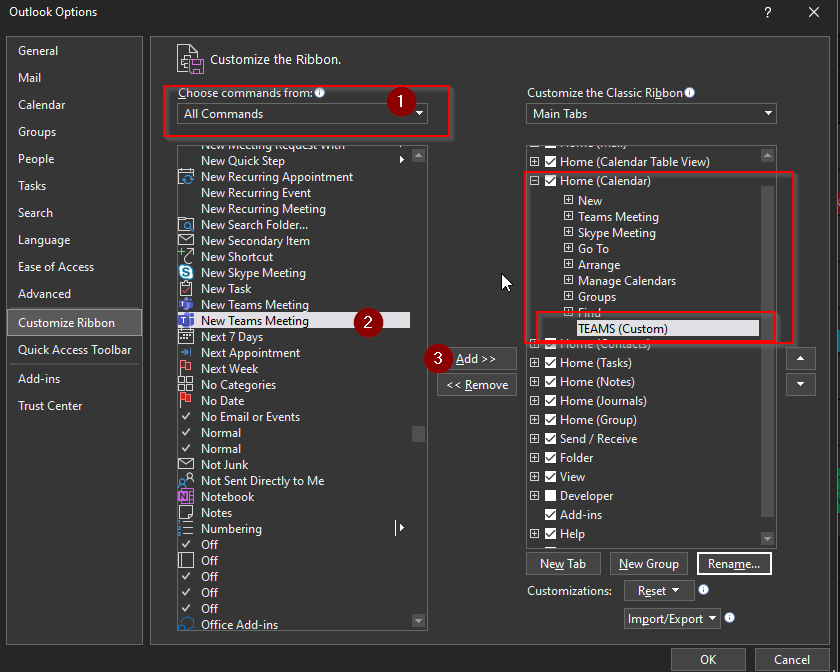The height and width of the screenshot is (672, 840).
Task: Click the Help question mark in title bar
Action: tap(768, 12)
